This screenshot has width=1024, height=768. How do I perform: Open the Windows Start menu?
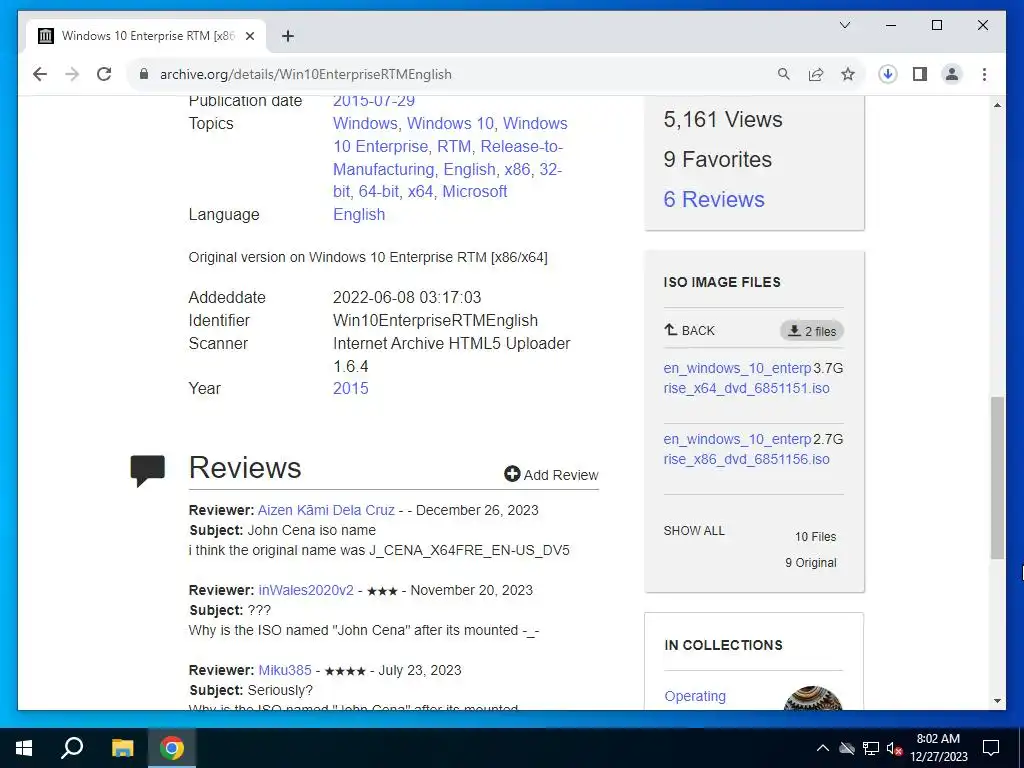click(24, 748)
